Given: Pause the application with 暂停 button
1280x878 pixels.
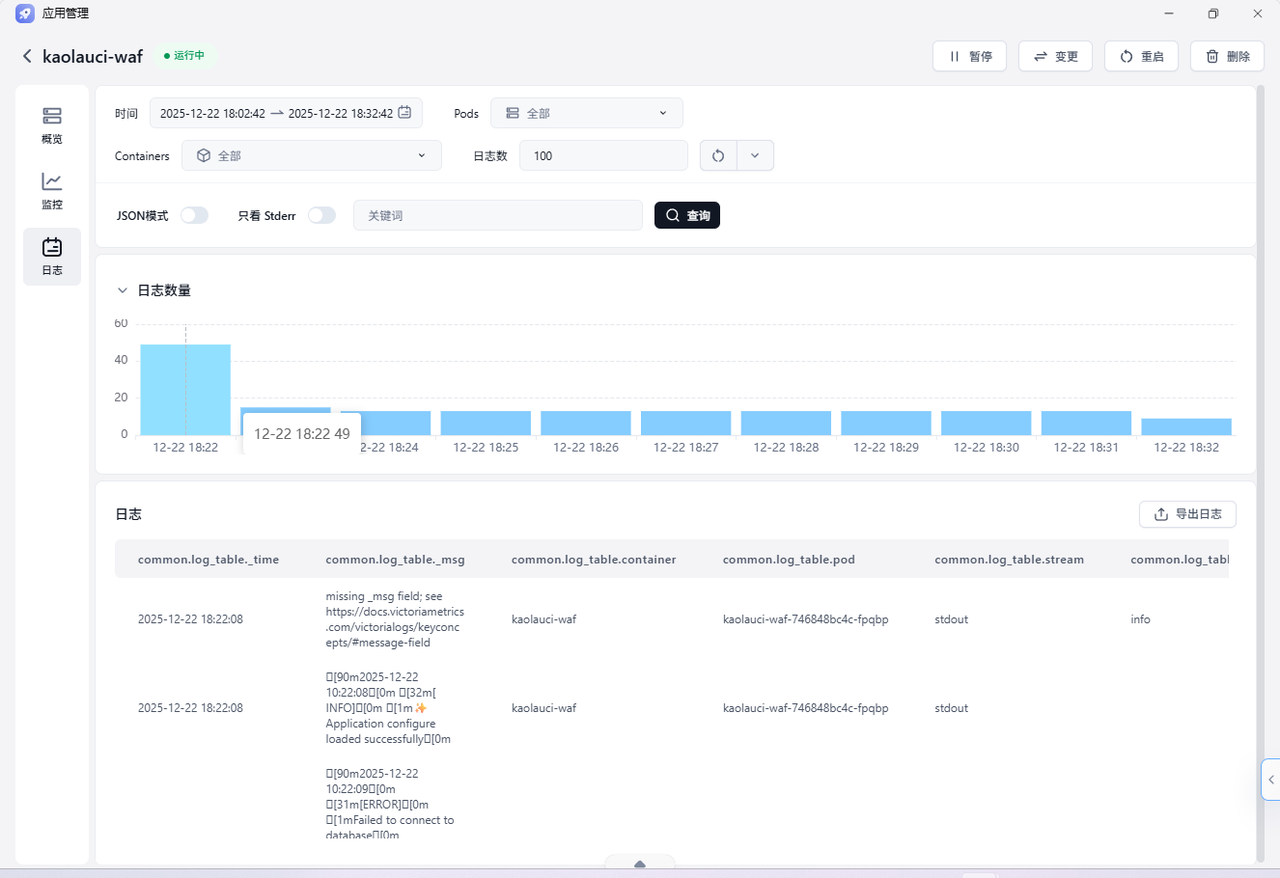Looking at the screenshot, I should 969,57.
